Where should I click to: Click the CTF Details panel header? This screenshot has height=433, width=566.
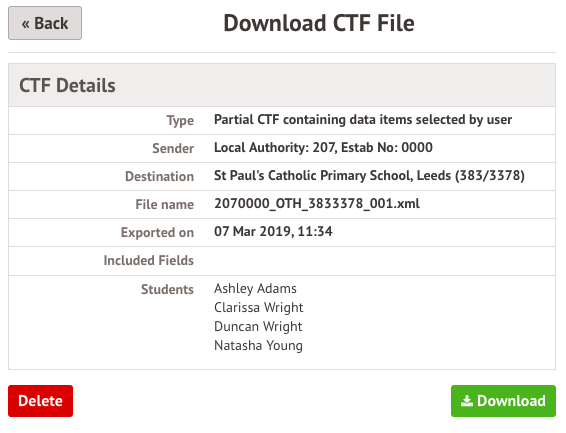coord(282,85)
